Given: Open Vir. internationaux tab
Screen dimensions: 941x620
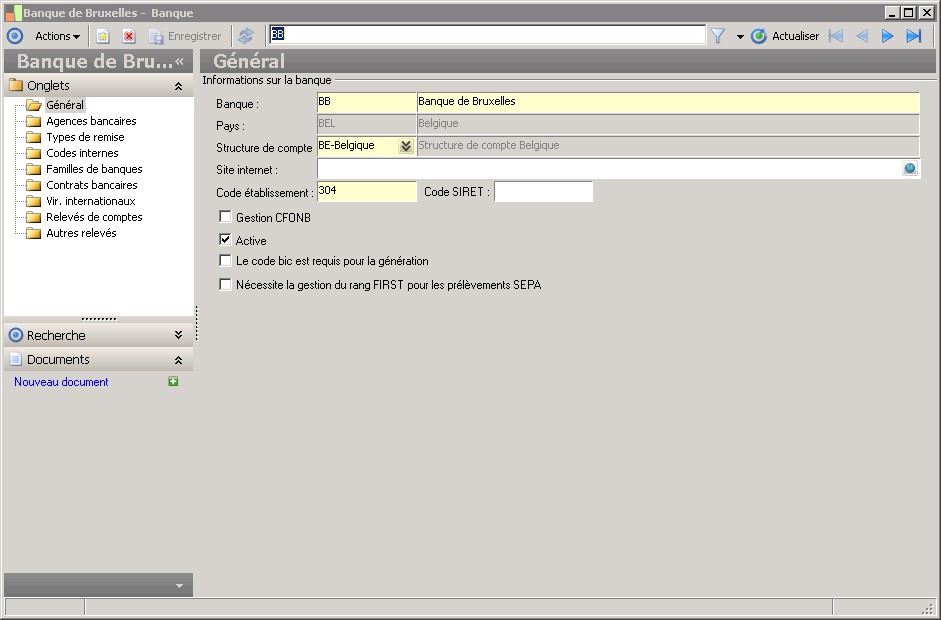Looking at the screenshot, I should pos(91,201).
